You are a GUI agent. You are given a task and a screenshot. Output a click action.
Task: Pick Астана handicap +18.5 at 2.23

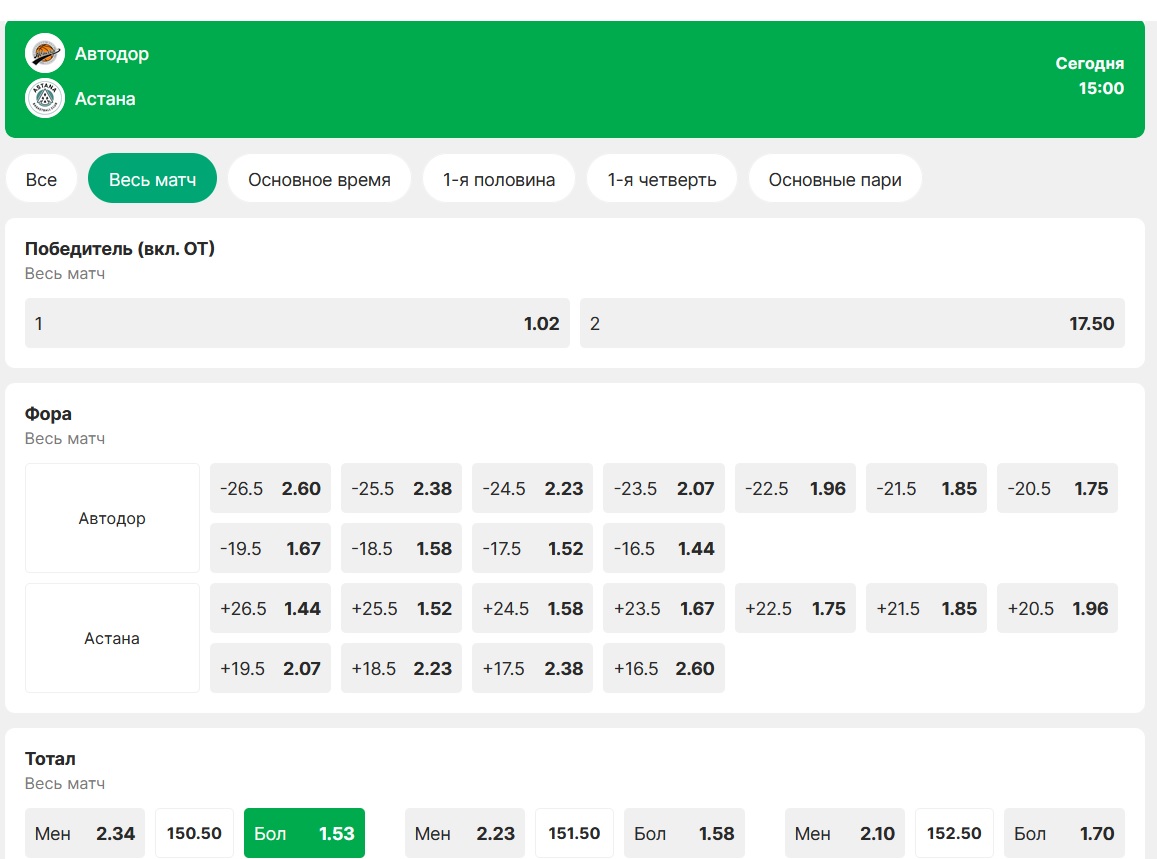pyautogui.click(x=401, y=668)
